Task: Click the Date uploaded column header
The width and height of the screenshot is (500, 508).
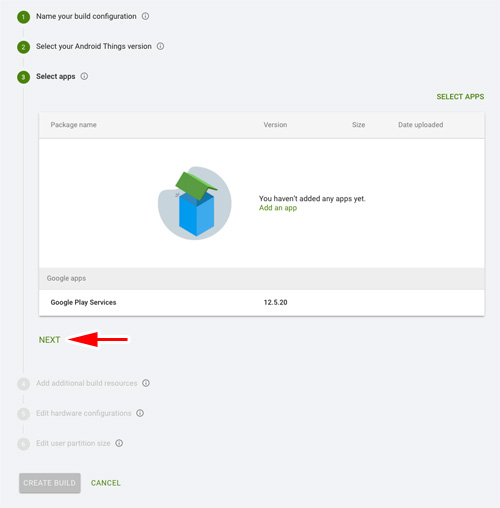Action: (420, 125)
